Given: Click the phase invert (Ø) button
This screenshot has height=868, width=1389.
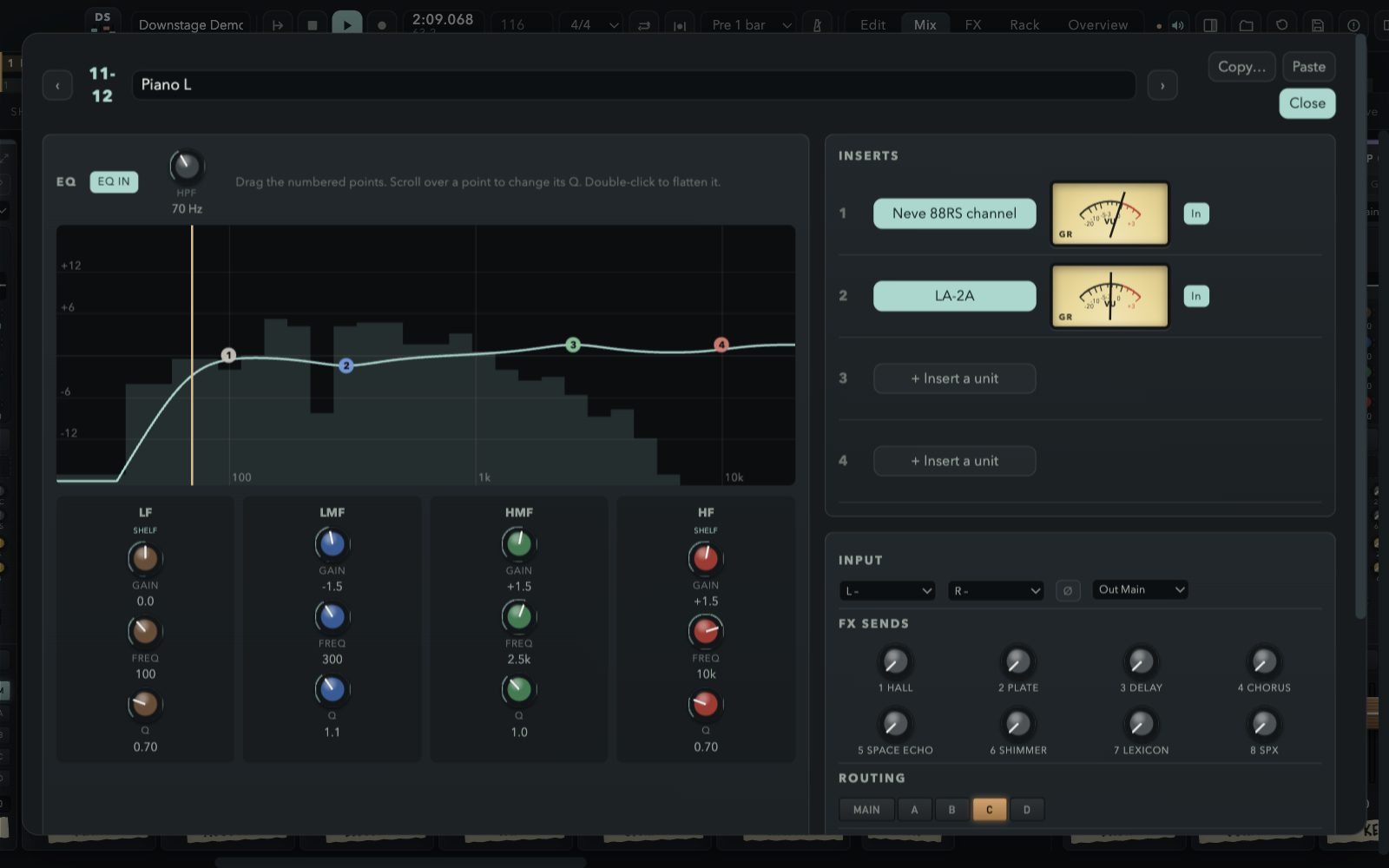Looking at the screenshot, I should coord(1067,590).
